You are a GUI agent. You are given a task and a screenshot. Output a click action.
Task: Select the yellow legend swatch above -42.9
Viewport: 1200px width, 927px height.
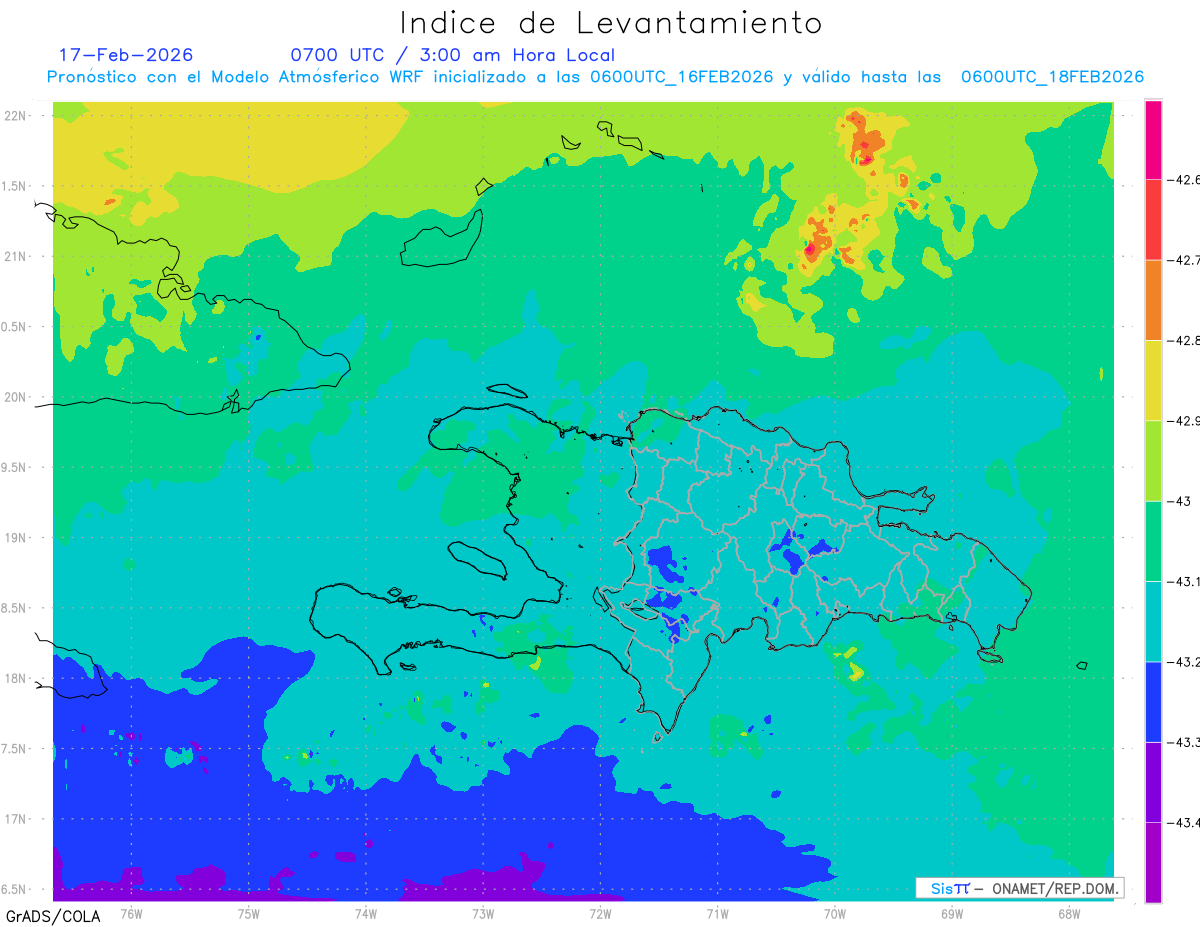[x=1153, y=380]
